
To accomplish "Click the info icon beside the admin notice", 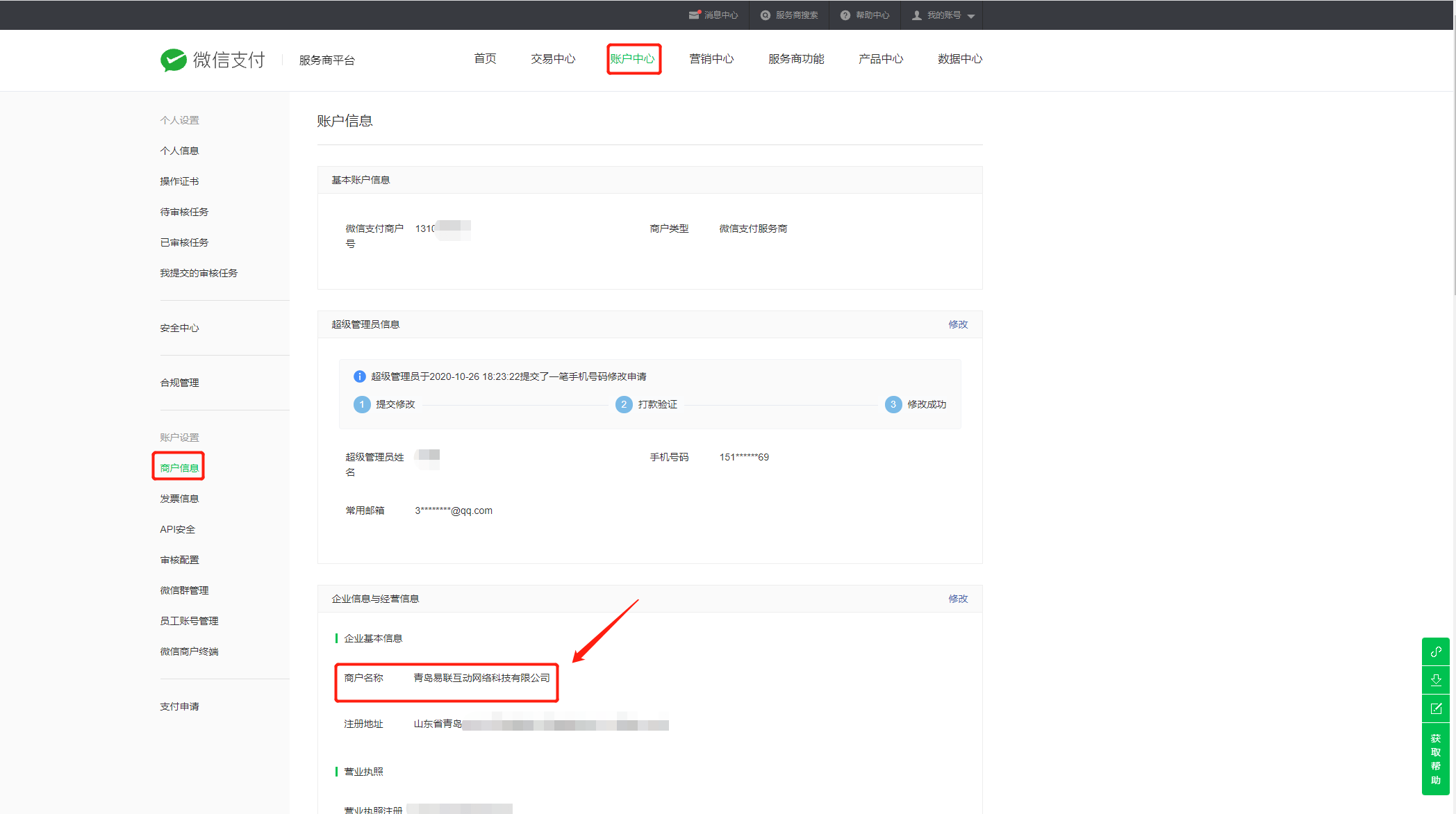I will point(359,376).
